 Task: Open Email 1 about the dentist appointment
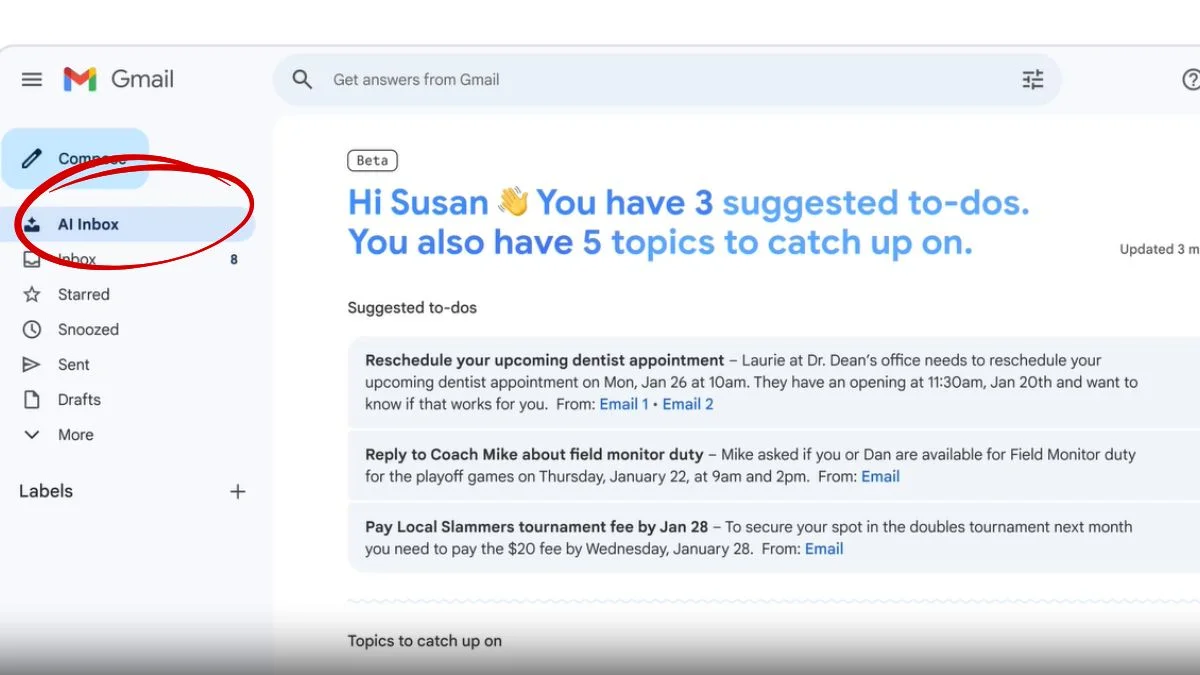coord(624,404)
